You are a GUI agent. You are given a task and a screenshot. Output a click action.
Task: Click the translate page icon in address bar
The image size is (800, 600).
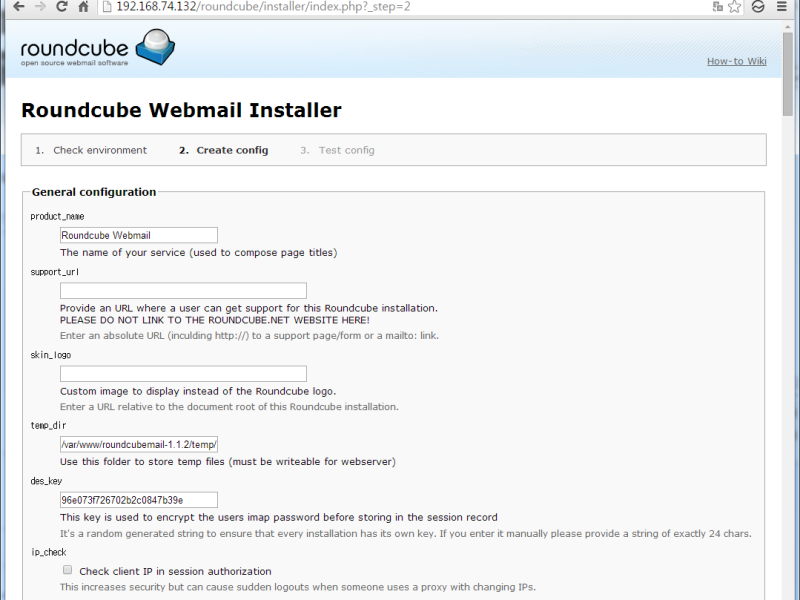pos(717,7)
